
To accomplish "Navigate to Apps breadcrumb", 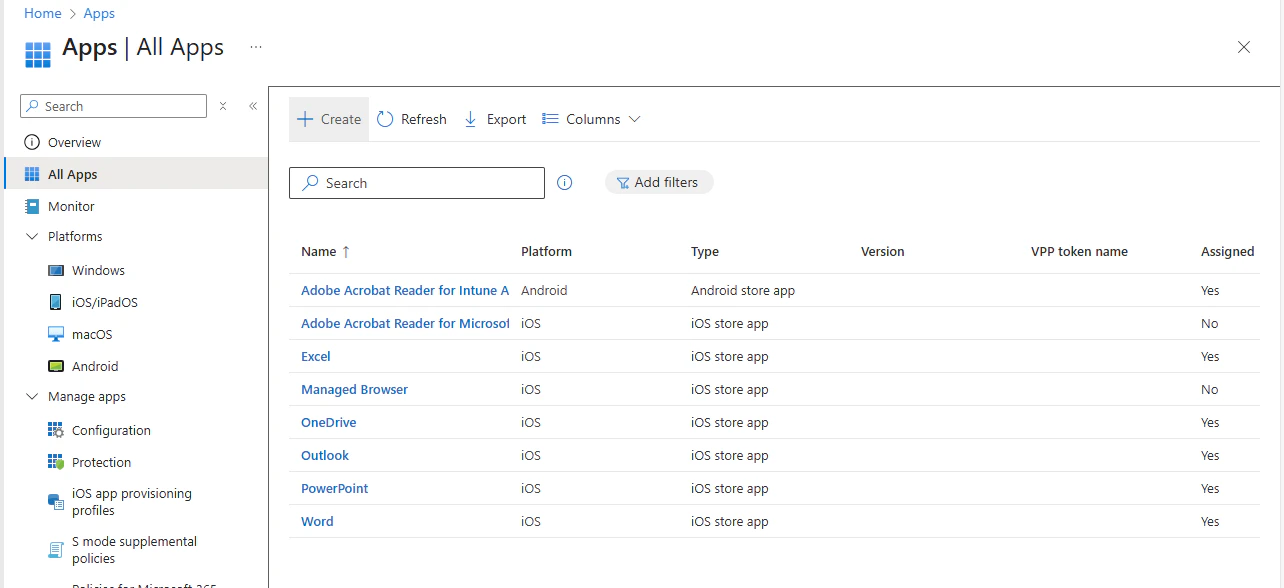I will [99, 13].
